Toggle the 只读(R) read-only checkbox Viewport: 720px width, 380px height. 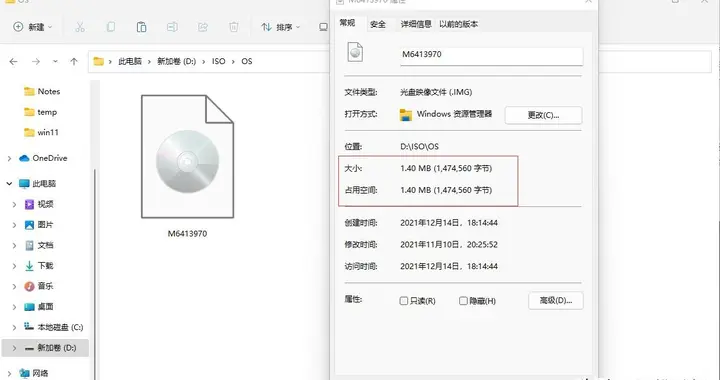point(404,301)
